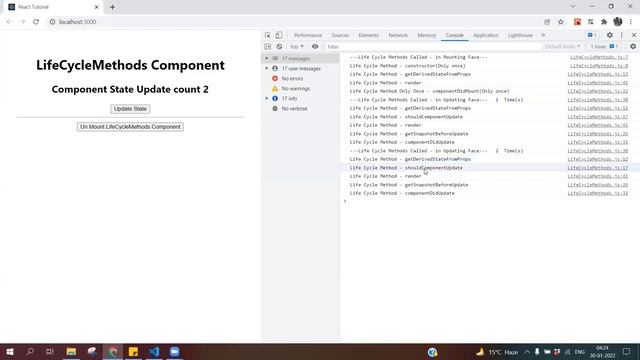Click the issues badge in DevTools tab bar
640x360 pixels.
[592, 35]
